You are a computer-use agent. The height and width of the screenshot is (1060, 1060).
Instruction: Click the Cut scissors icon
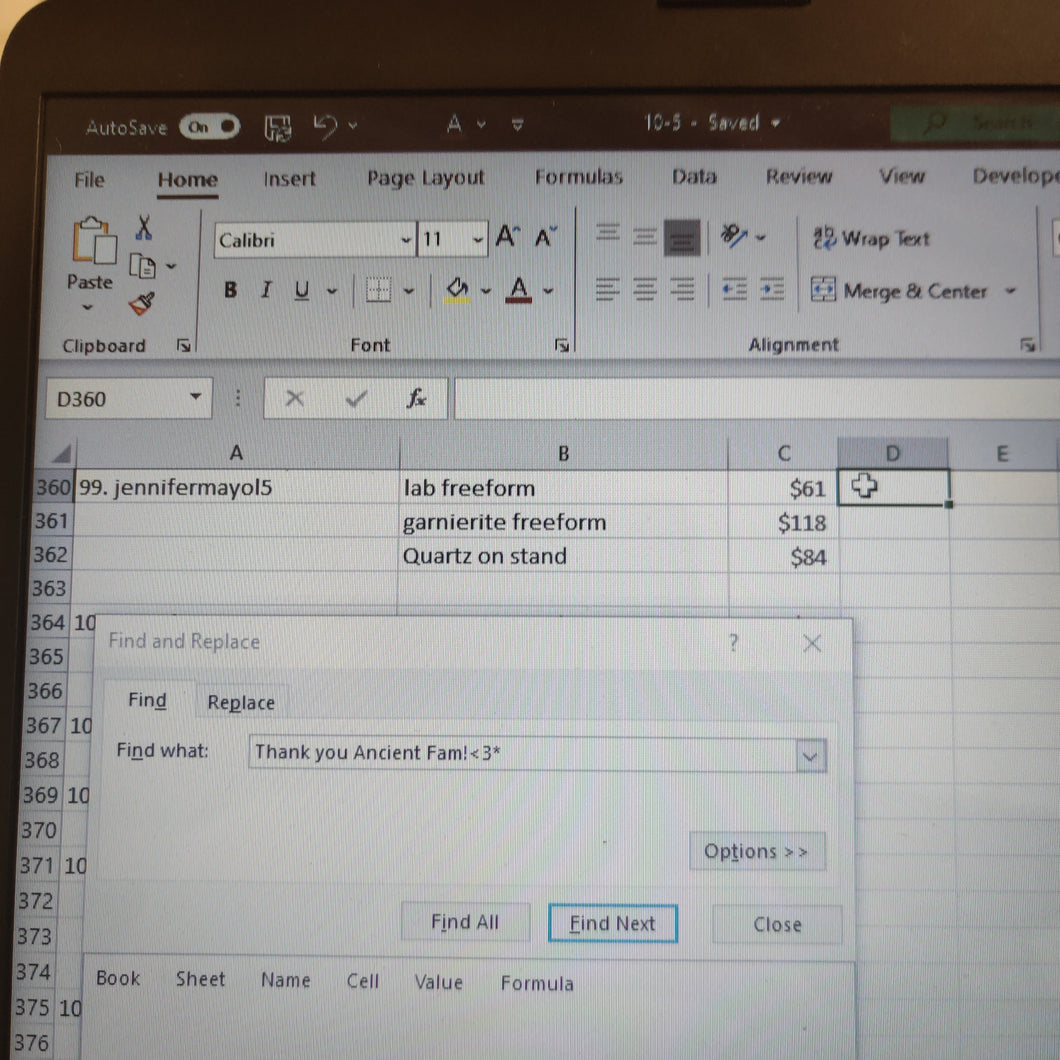(x=143, y=228)
